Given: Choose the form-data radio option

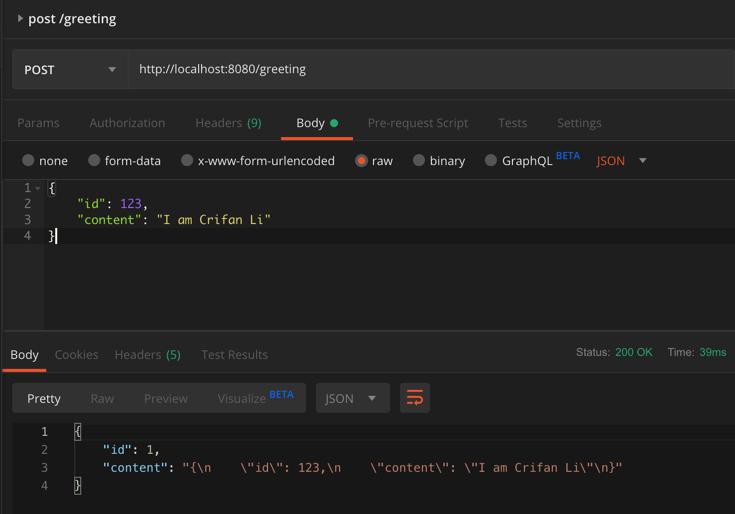Looking at the screenshot, I should tap(94, 160).
